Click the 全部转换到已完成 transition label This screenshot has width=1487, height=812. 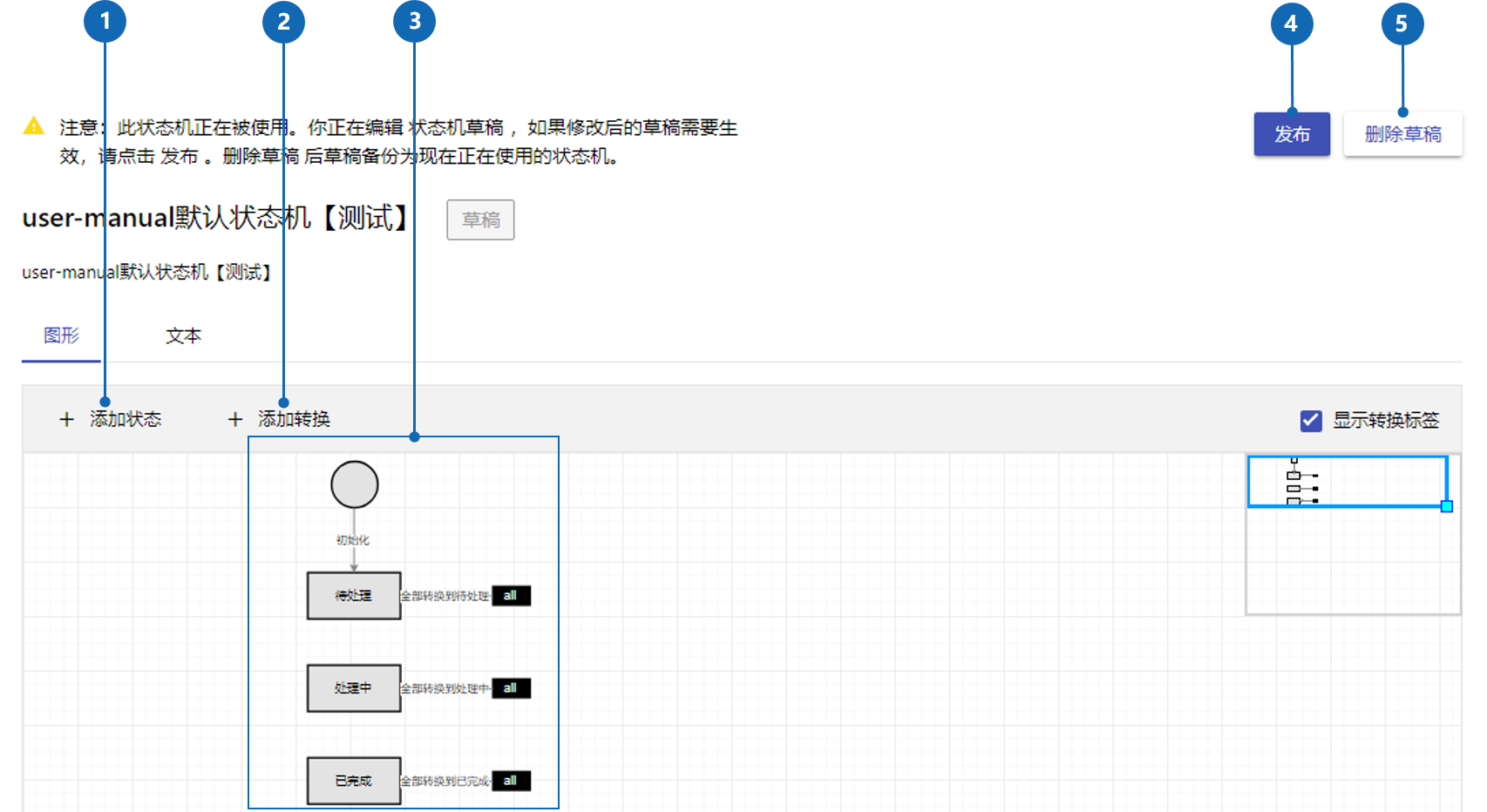445,781
